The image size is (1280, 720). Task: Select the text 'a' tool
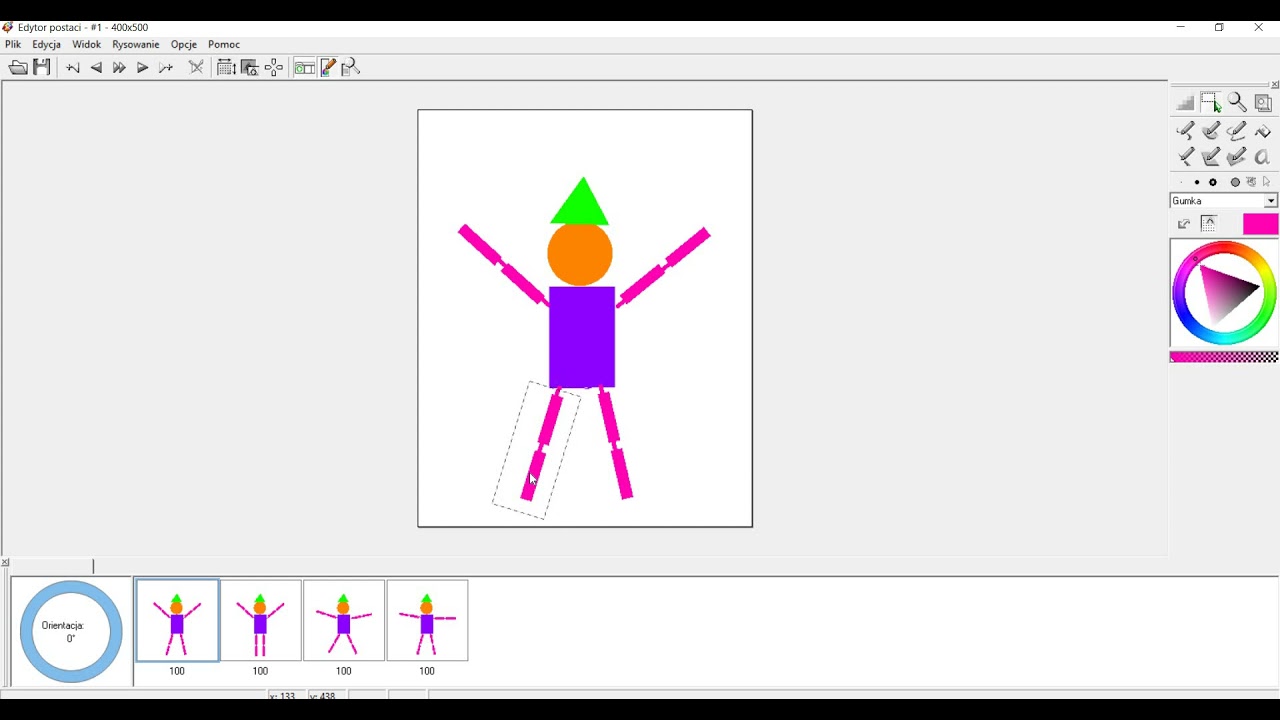tap(1262, 157)
